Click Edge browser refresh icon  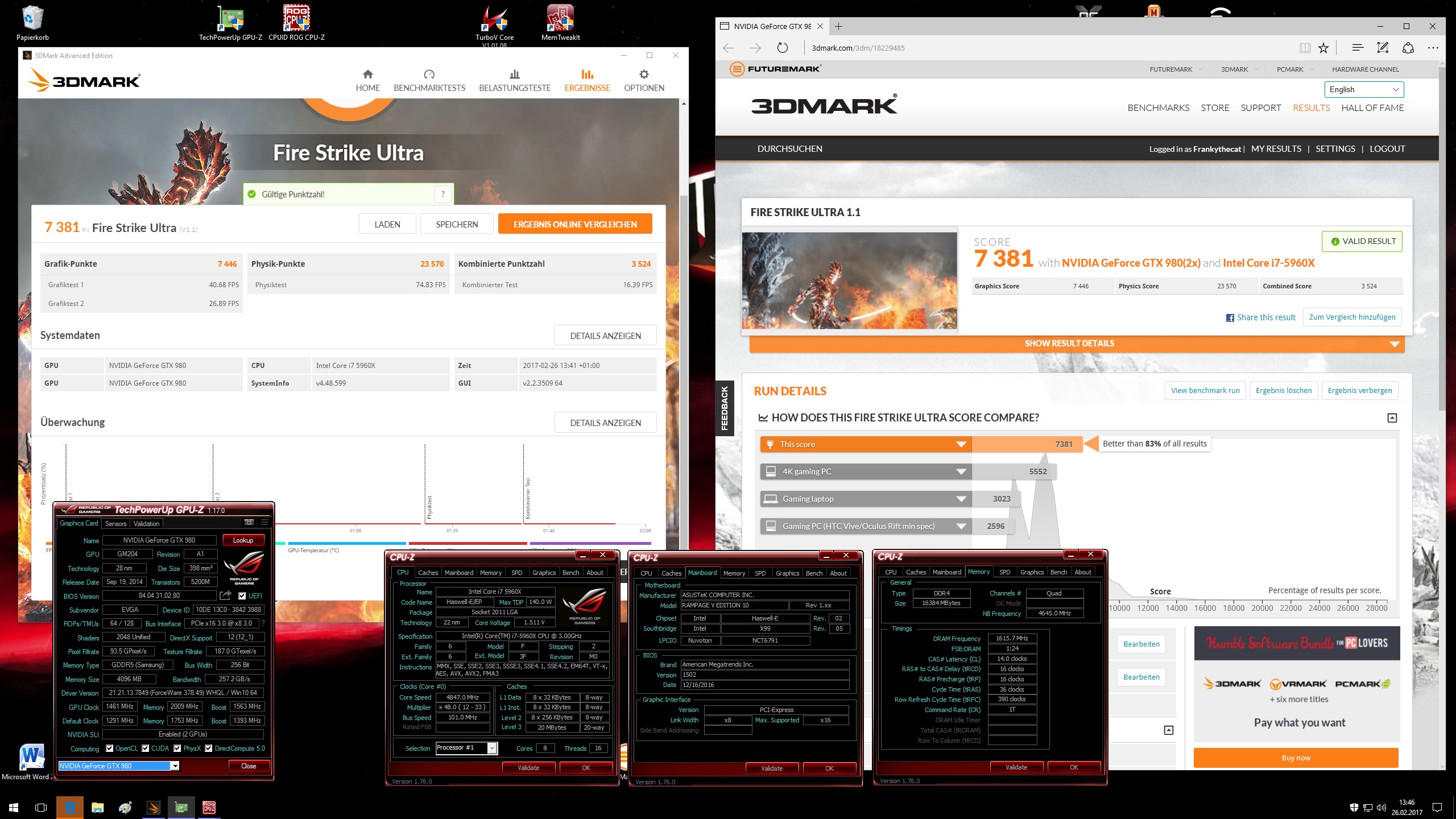tap(783, 48)
